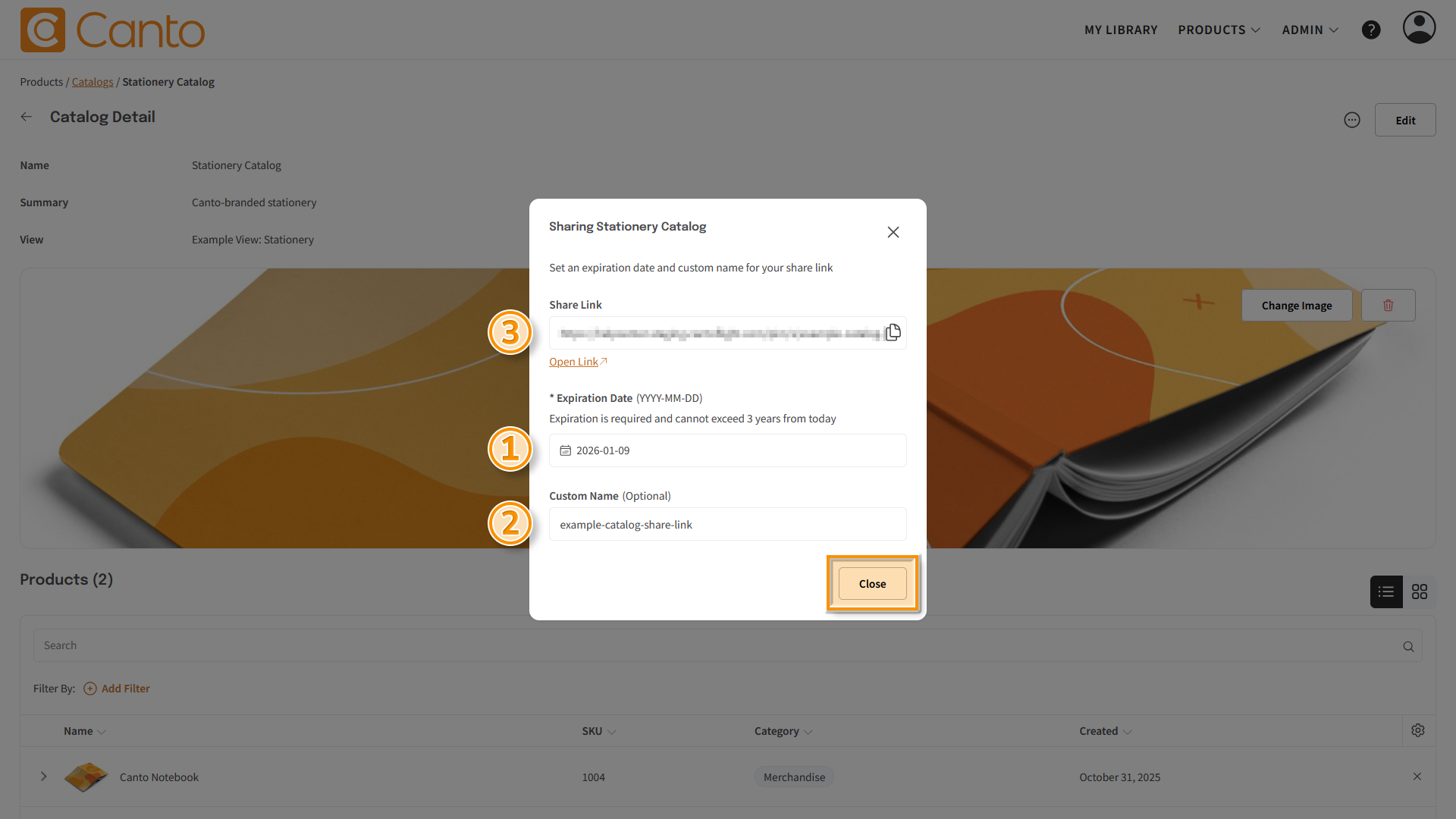Click the Edit button
1456x819 pixels.
coord(1405,120)
